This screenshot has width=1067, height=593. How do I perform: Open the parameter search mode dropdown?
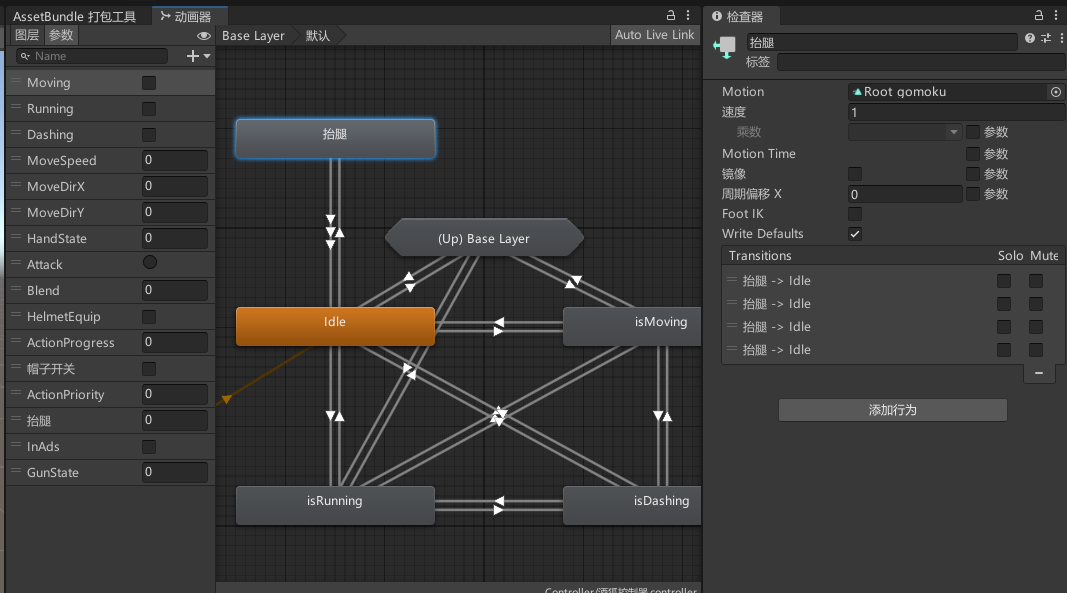point(25,57)
